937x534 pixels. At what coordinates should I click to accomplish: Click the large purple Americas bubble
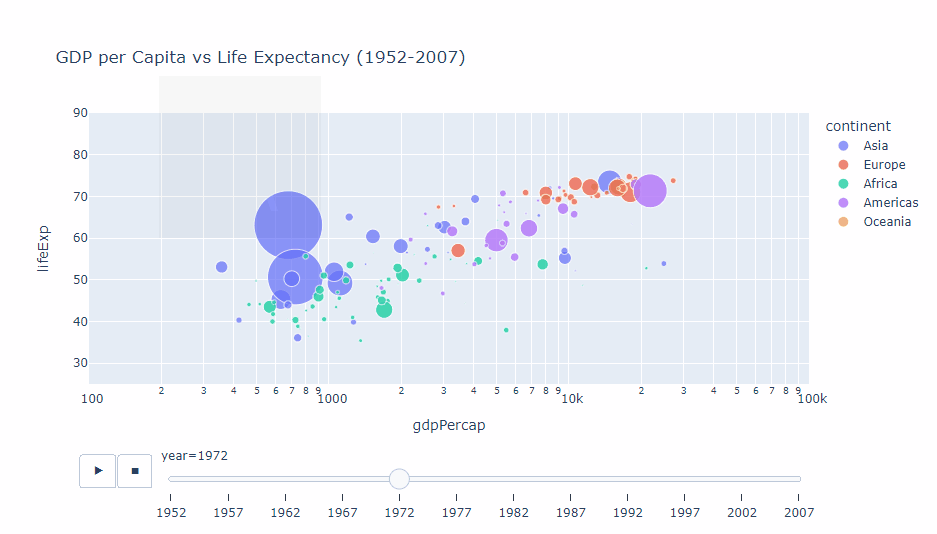click(x=650, y=190)
